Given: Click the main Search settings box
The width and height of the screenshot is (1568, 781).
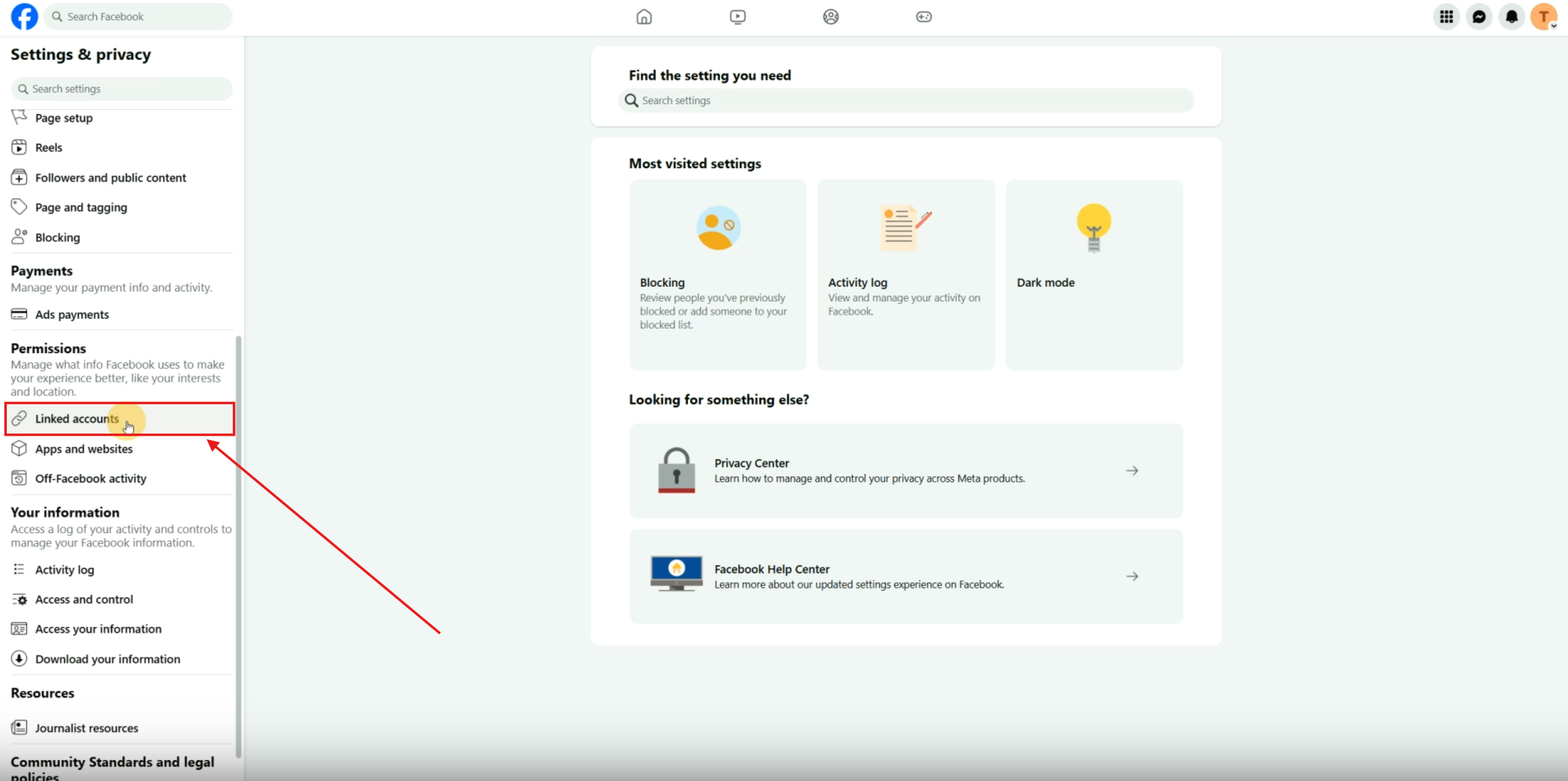Looking at the screenshot, I should pyautogui.click(x=906, y=100).
